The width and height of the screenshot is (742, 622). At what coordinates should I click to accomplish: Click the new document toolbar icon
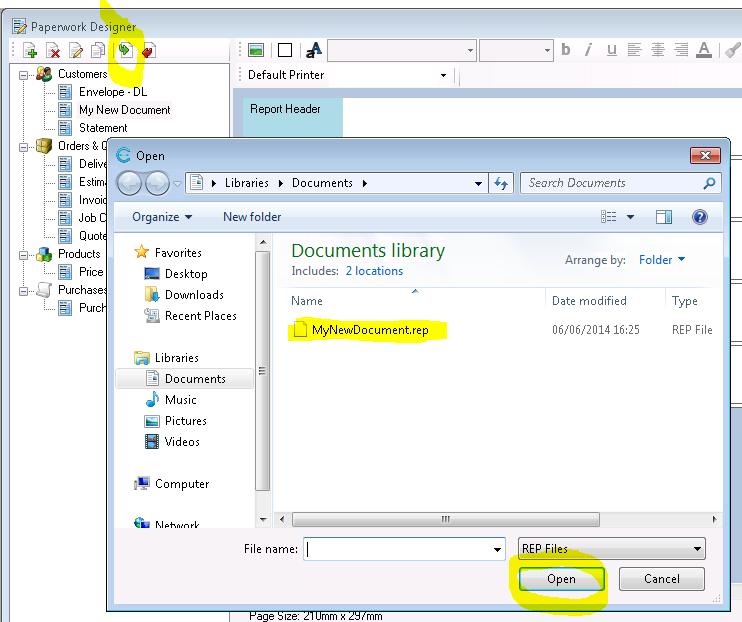[31, 51]
